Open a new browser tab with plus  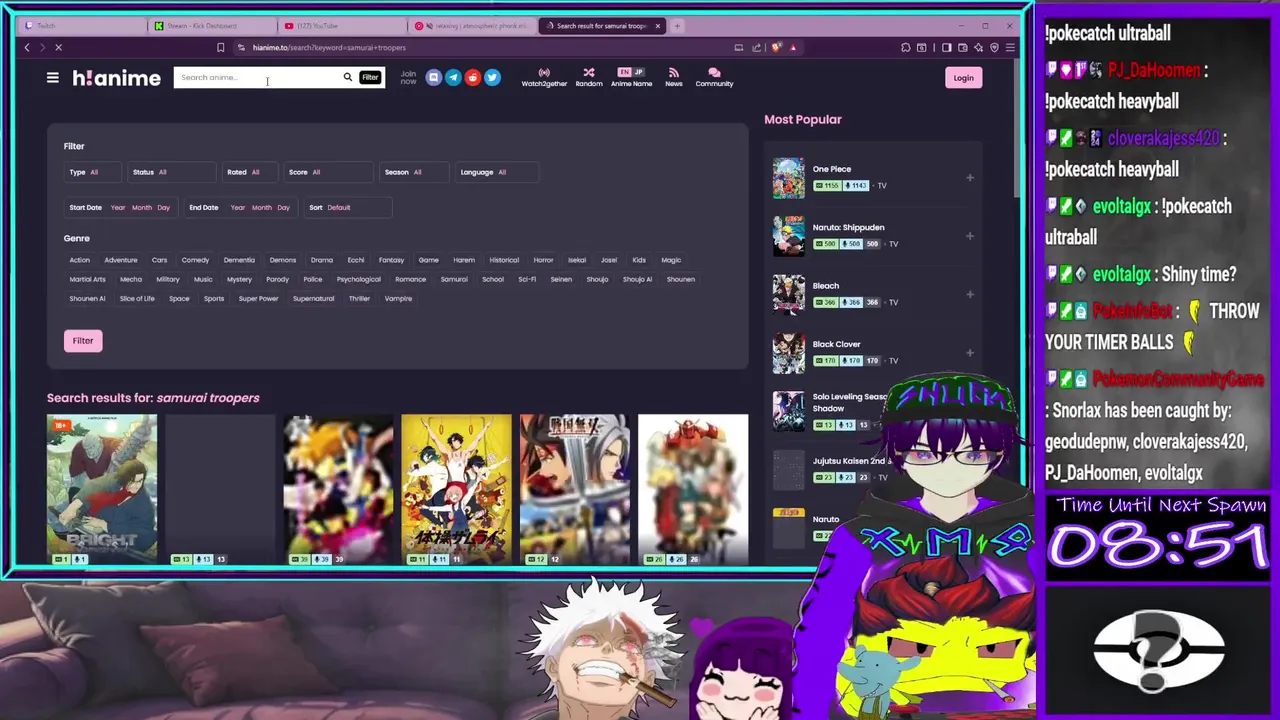point(677,25)
